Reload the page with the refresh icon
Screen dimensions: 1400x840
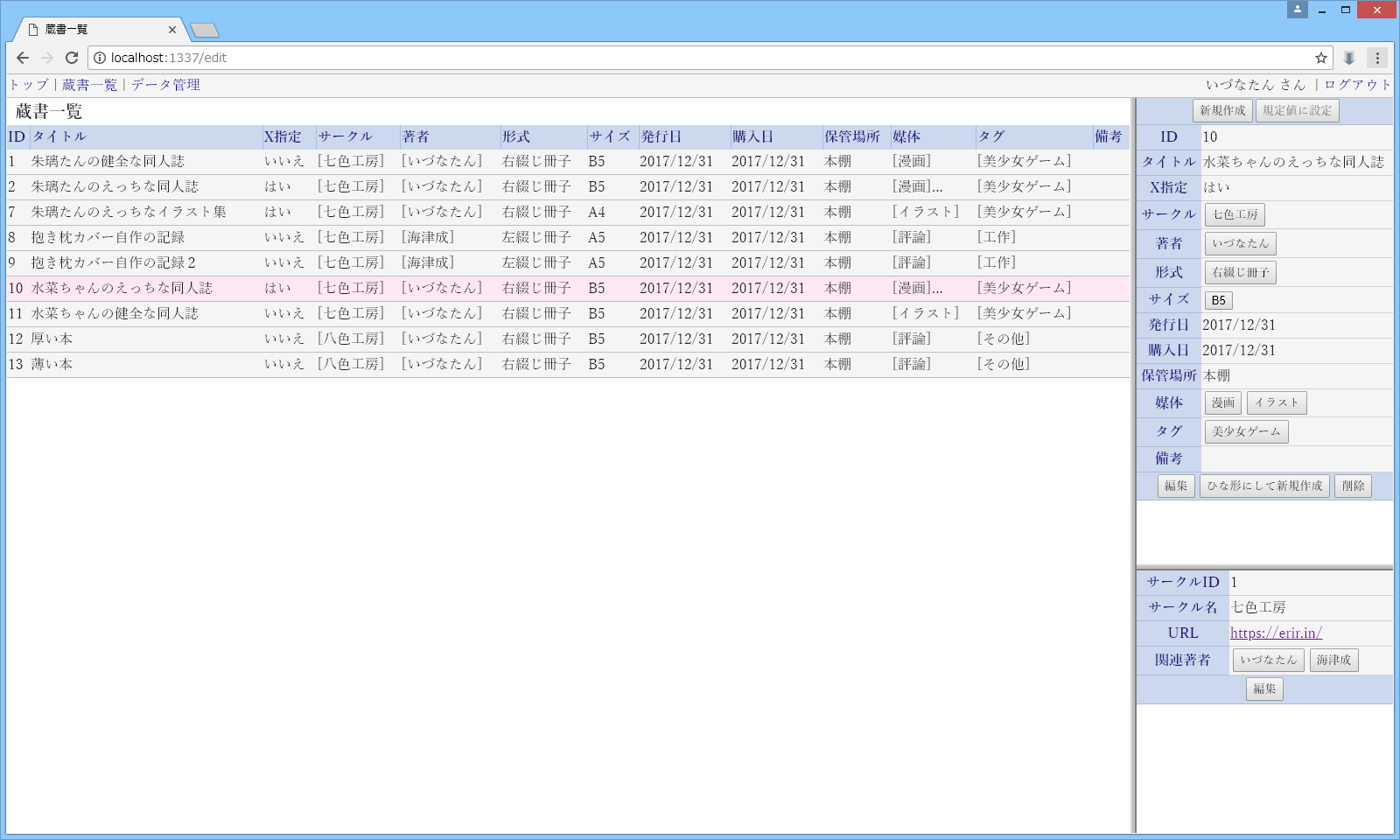click(72, 58)
